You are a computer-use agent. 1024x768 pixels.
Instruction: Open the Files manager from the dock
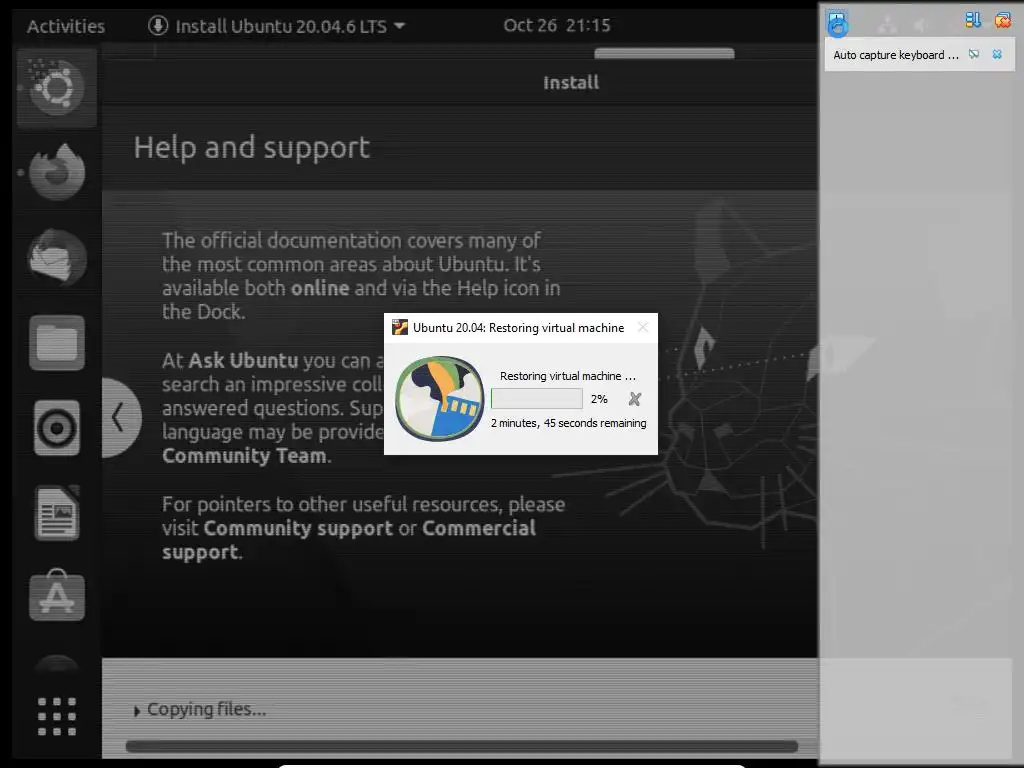coord(57,343)
